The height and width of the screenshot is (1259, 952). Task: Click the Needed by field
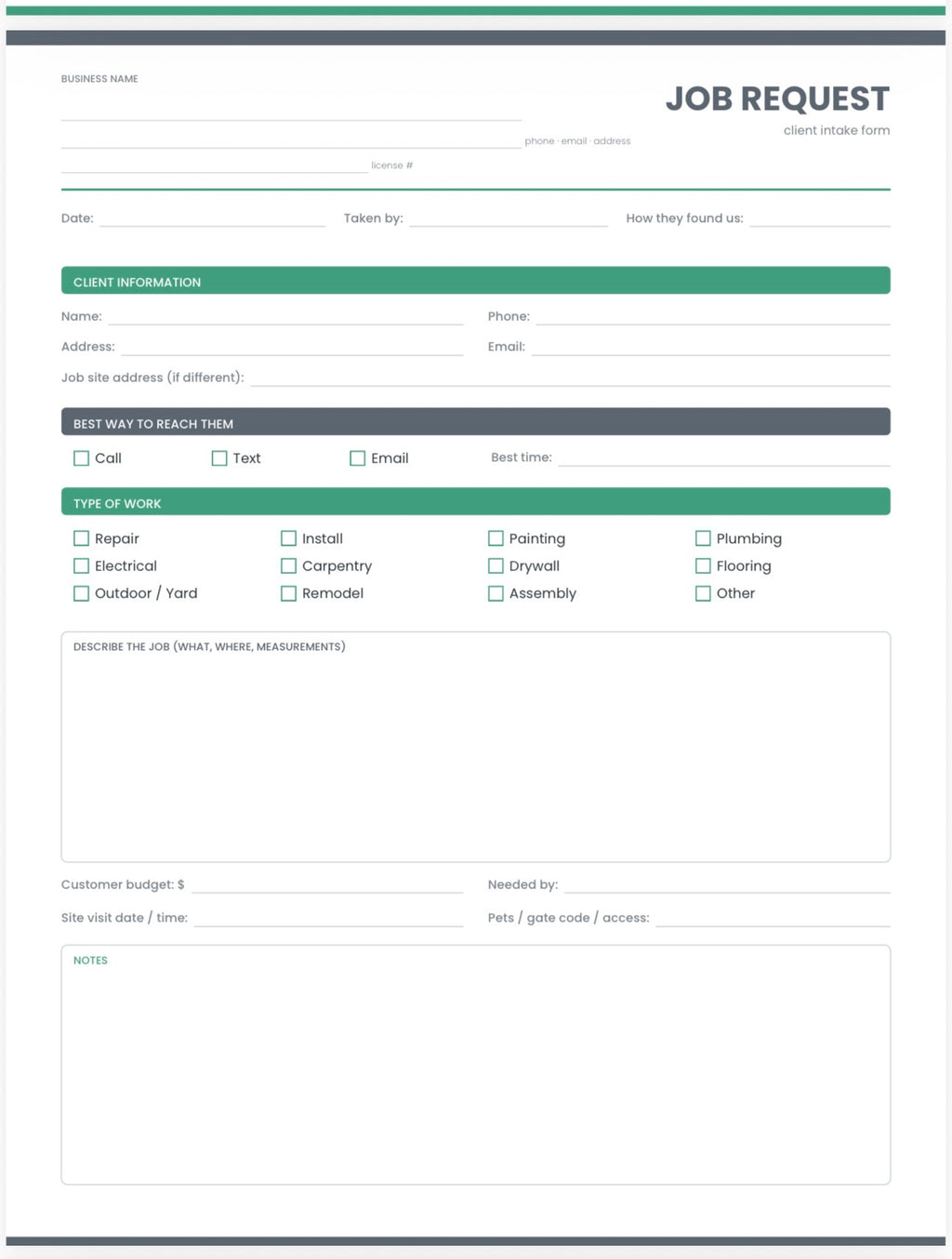tap(727, 884)
